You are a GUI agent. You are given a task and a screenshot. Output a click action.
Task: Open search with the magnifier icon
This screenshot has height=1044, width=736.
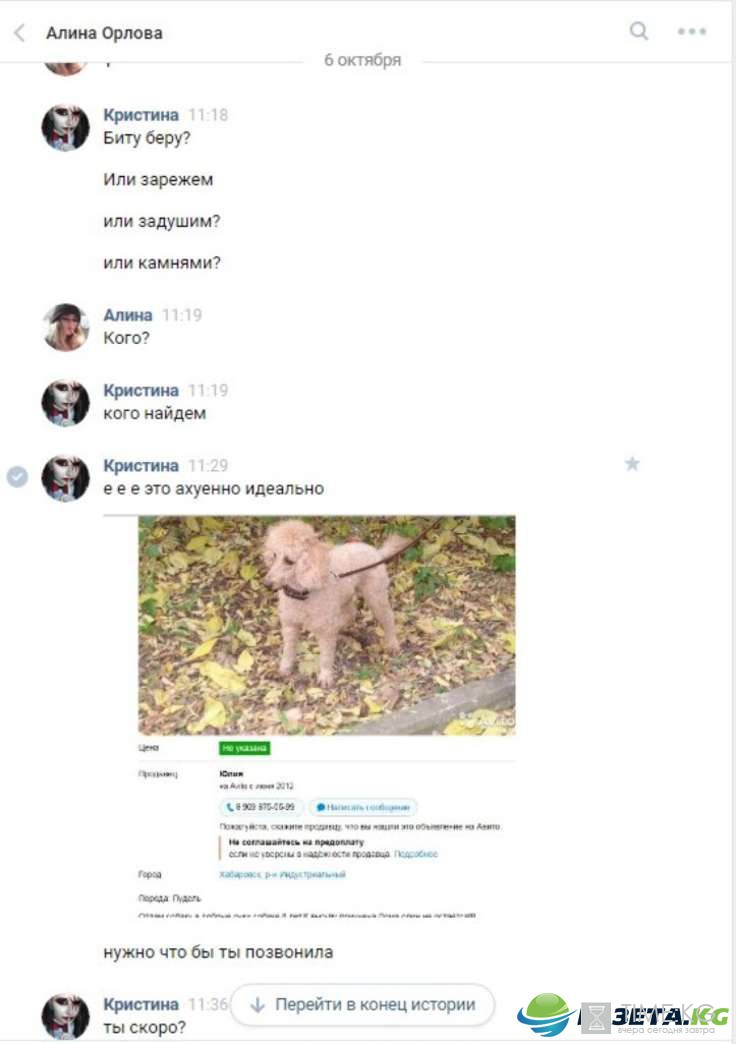(639, 31)
